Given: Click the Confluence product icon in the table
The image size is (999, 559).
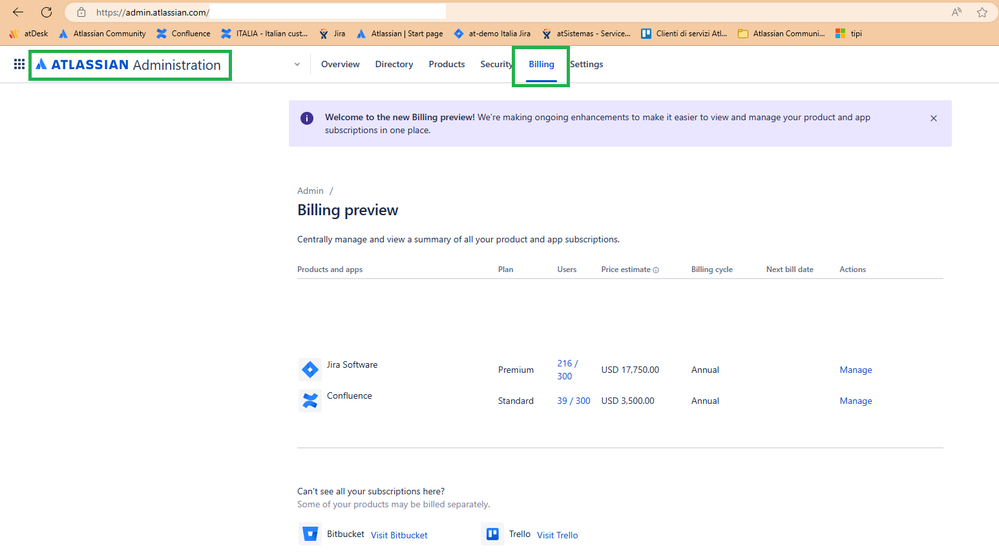Looking at the screenshot, I should coord(310,400).
